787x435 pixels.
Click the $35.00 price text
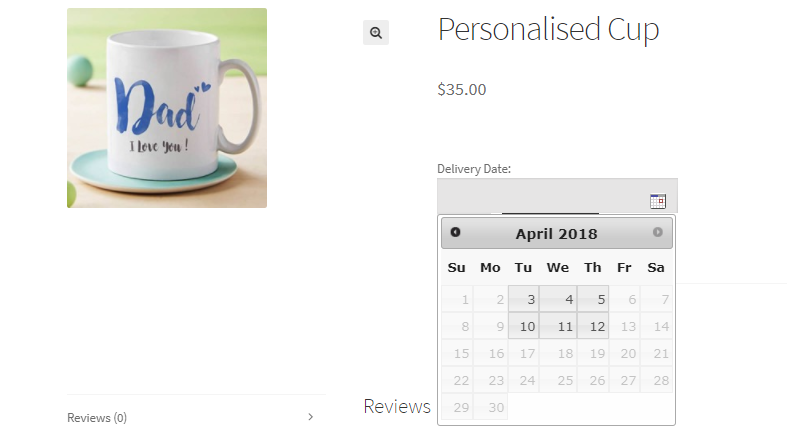tap(462, 90)
